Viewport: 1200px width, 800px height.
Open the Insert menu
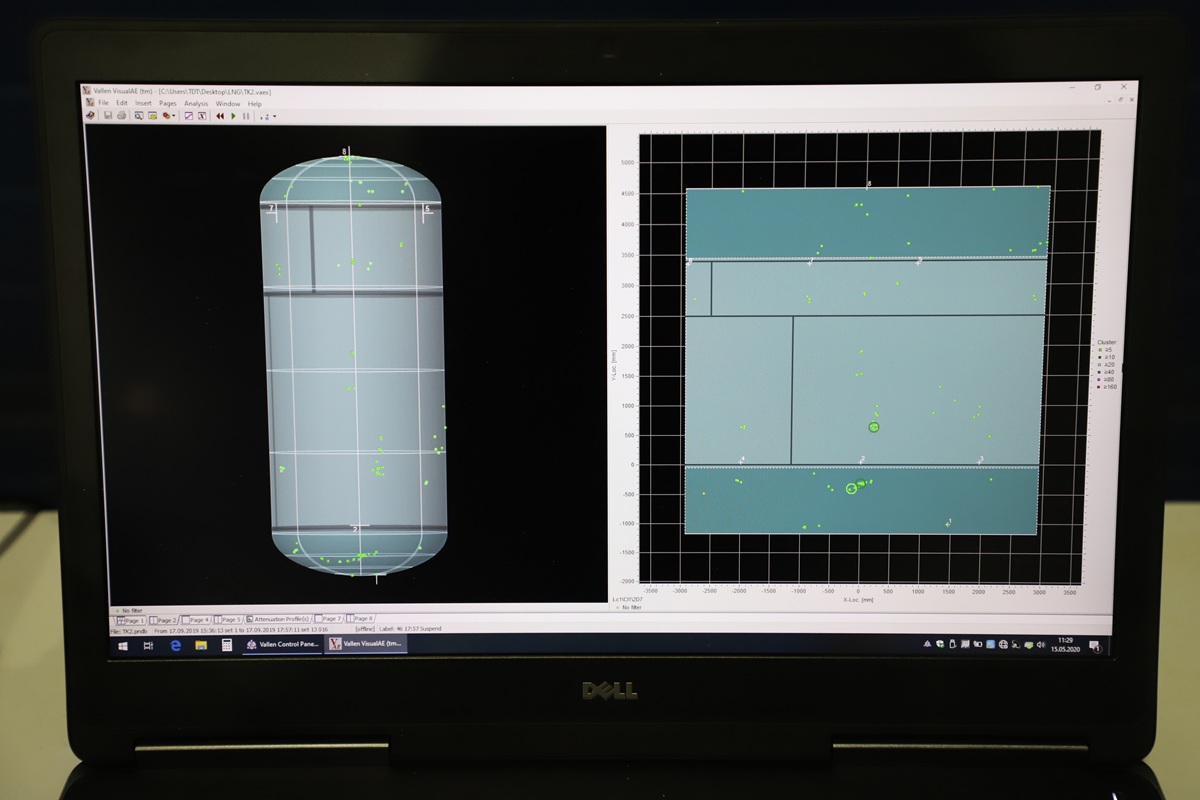(x=143, y=103)
